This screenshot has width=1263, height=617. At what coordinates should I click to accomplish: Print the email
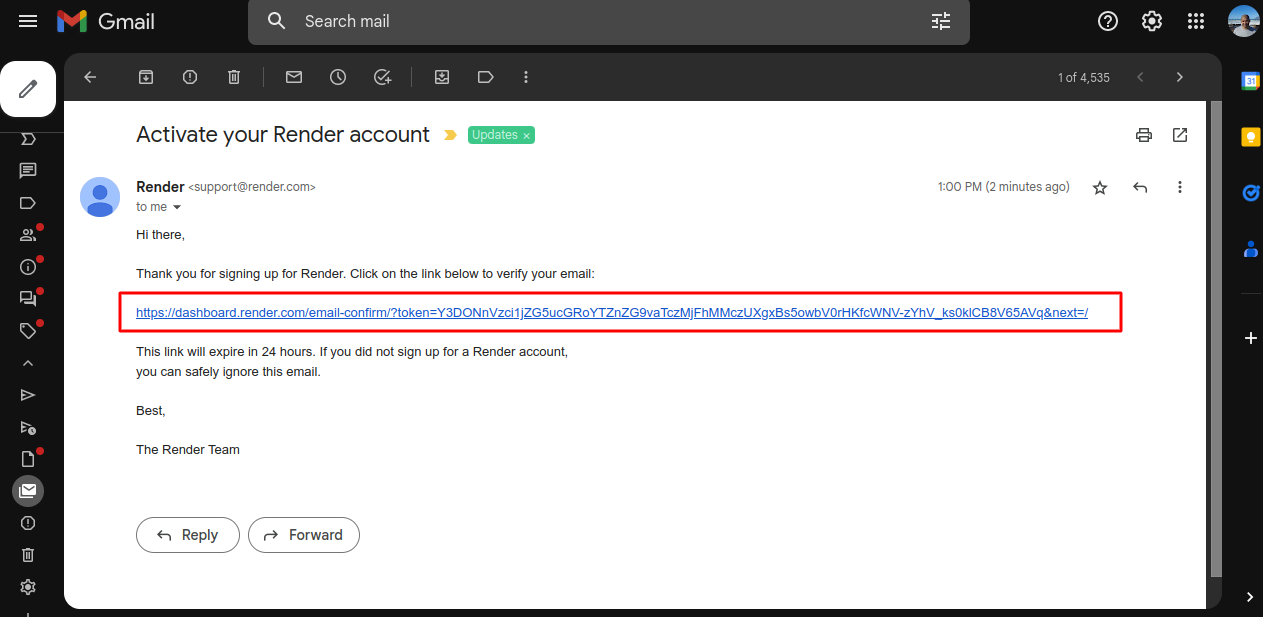tap(1143, 134)
